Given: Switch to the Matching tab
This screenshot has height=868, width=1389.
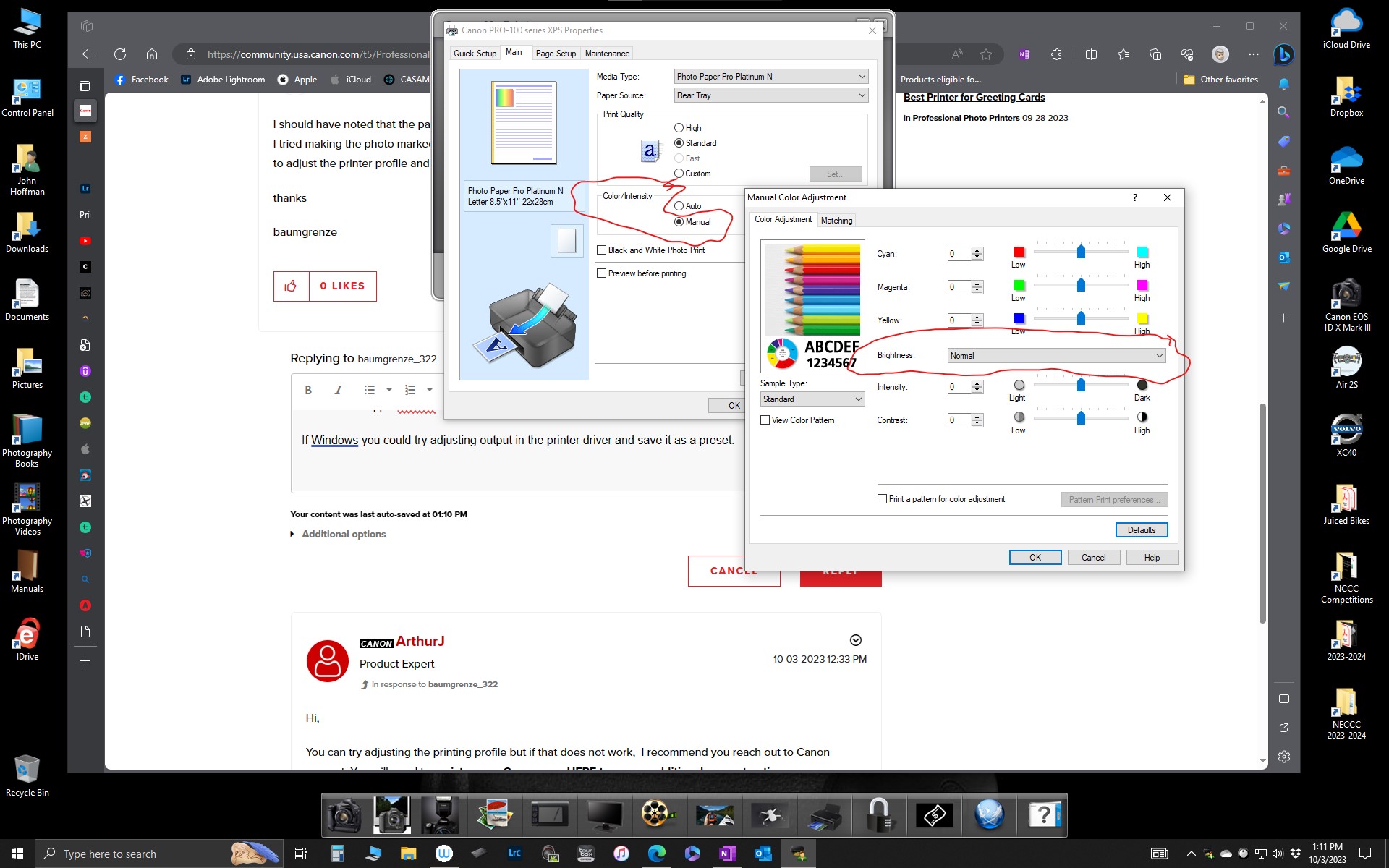Looking at the screenshot, I should (836, 221).
